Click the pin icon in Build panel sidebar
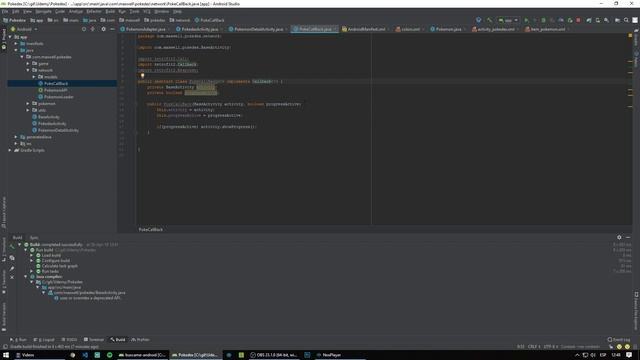 [x=12, y=268]
